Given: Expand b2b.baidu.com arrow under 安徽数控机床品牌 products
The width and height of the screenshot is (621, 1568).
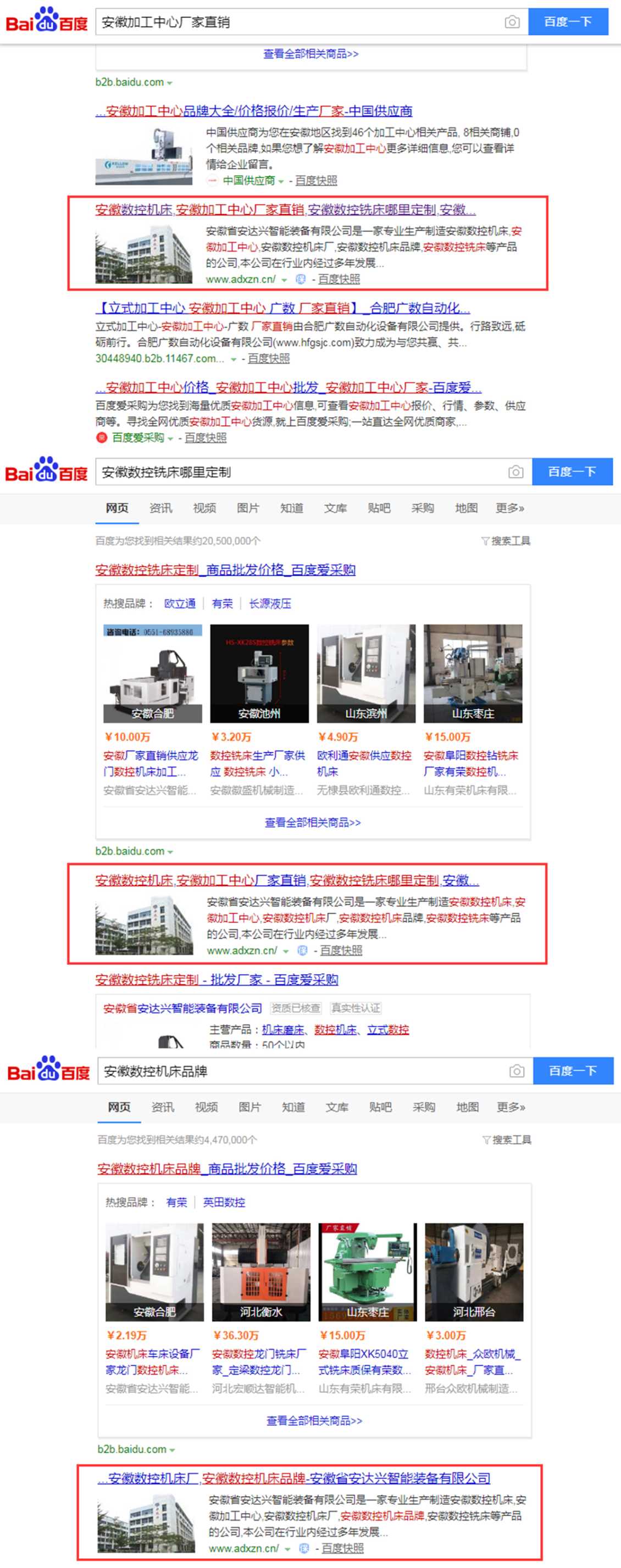Looking at the screenshot, I should [171, 1450].
